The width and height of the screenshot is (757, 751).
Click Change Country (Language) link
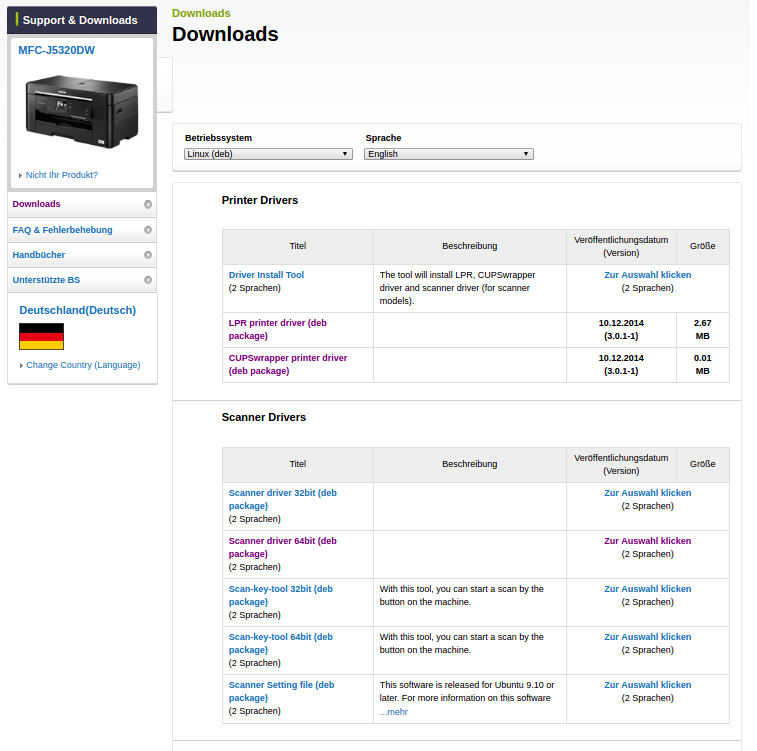84,365
